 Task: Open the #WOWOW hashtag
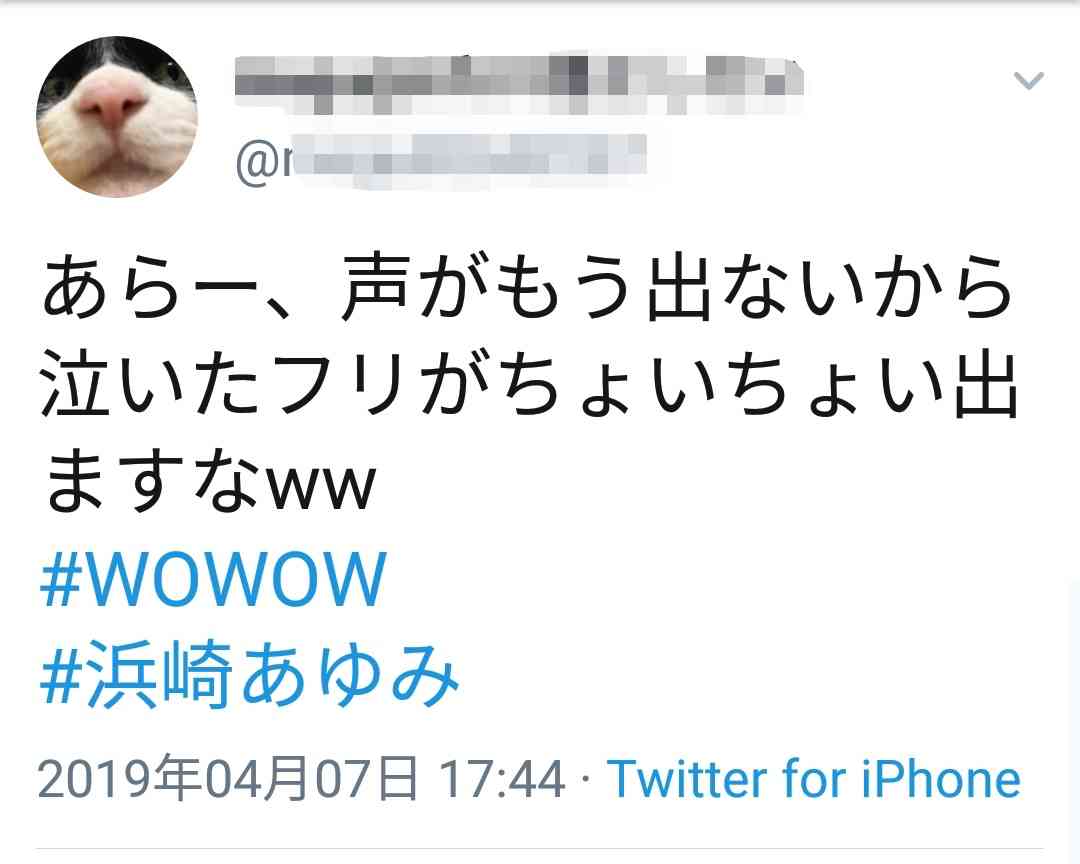click(213, 579)
